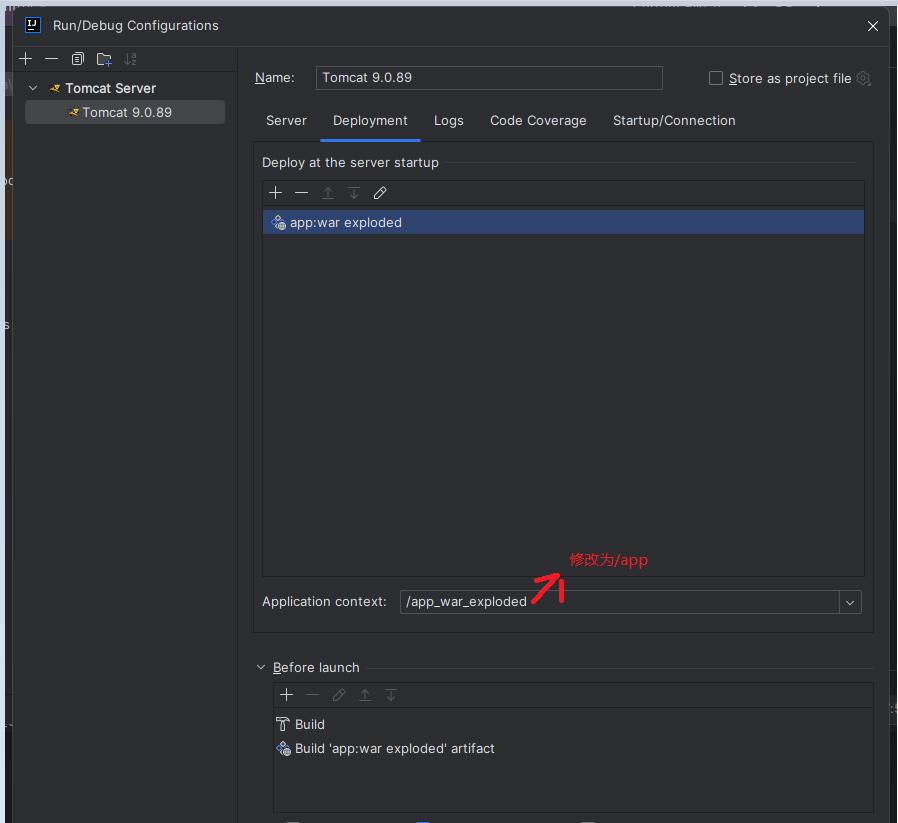Select Build 'app:war exploded' artifact task
Screen dimensions: 898x823
(x=394, y=749)
